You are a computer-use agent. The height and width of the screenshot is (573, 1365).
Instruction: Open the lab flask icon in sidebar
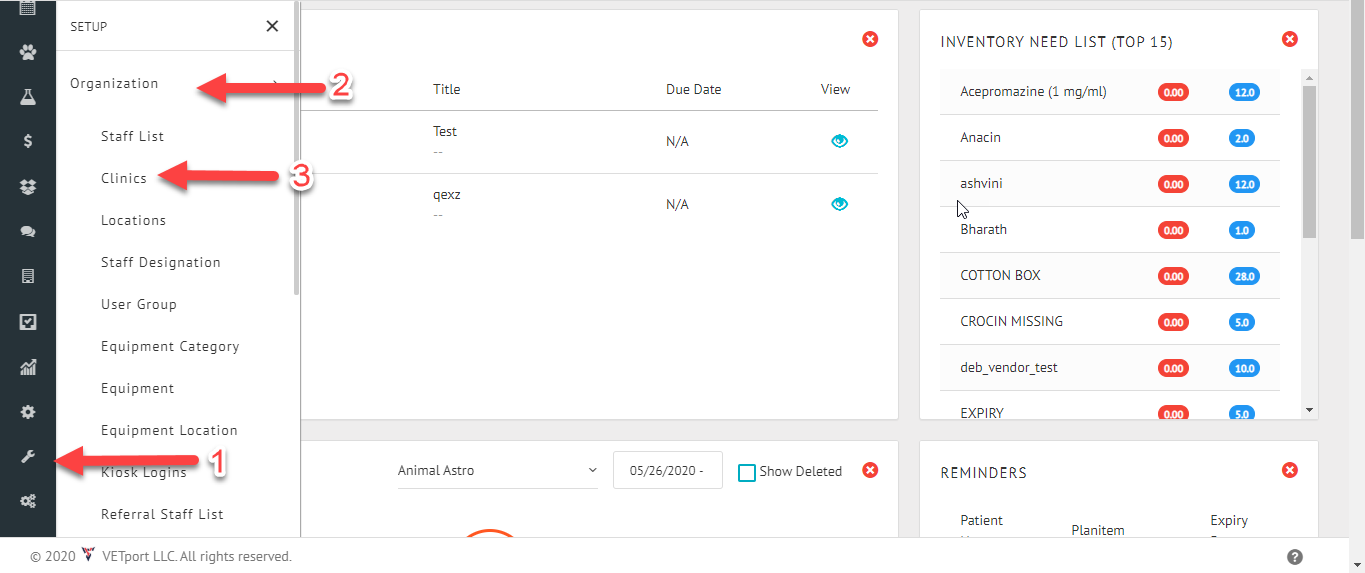click(x=28, y=97)
